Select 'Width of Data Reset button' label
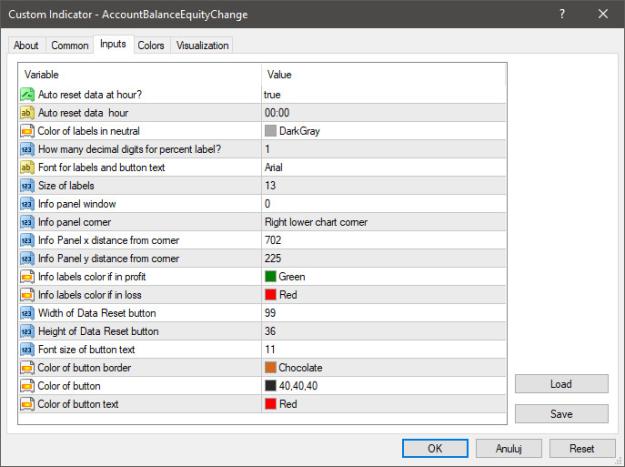The image size is (625, 467). tap(97, 313)
